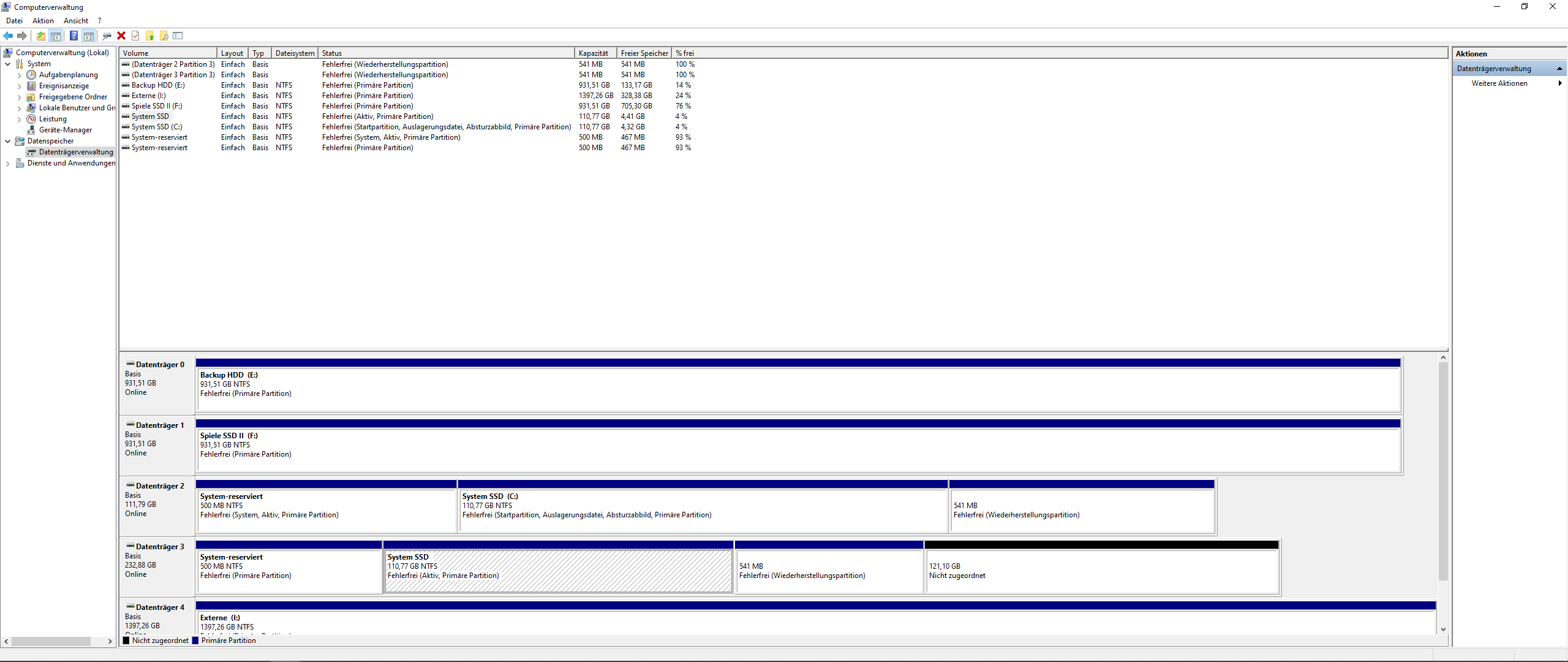Click the folder Up One Level icon

point(40,36)
